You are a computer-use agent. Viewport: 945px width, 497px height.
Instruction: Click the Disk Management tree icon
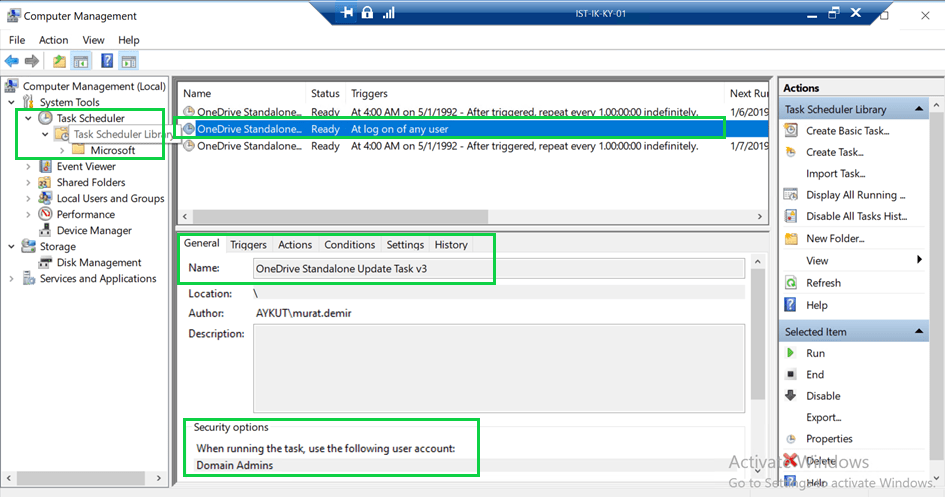45,263
